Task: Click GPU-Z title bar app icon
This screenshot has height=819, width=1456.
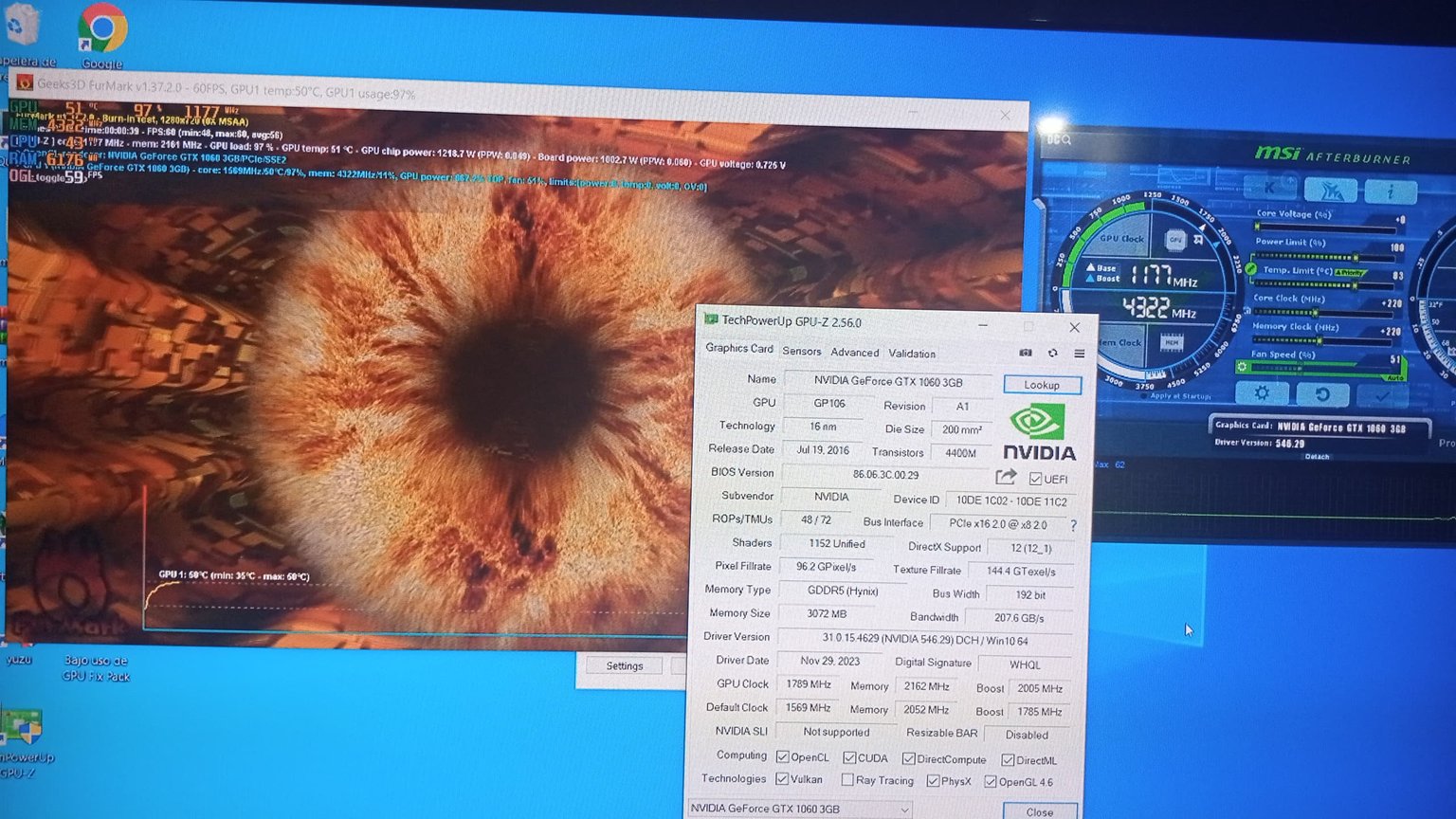Action: click(711, 319)
